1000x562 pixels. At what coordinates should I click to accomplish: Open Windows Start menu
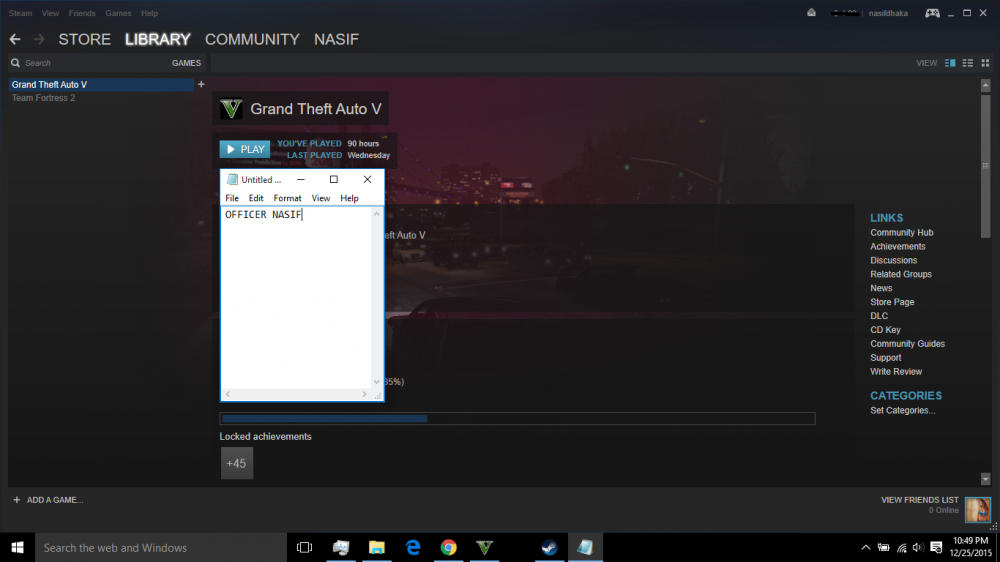pyautogui.click(x=17, y=547)
